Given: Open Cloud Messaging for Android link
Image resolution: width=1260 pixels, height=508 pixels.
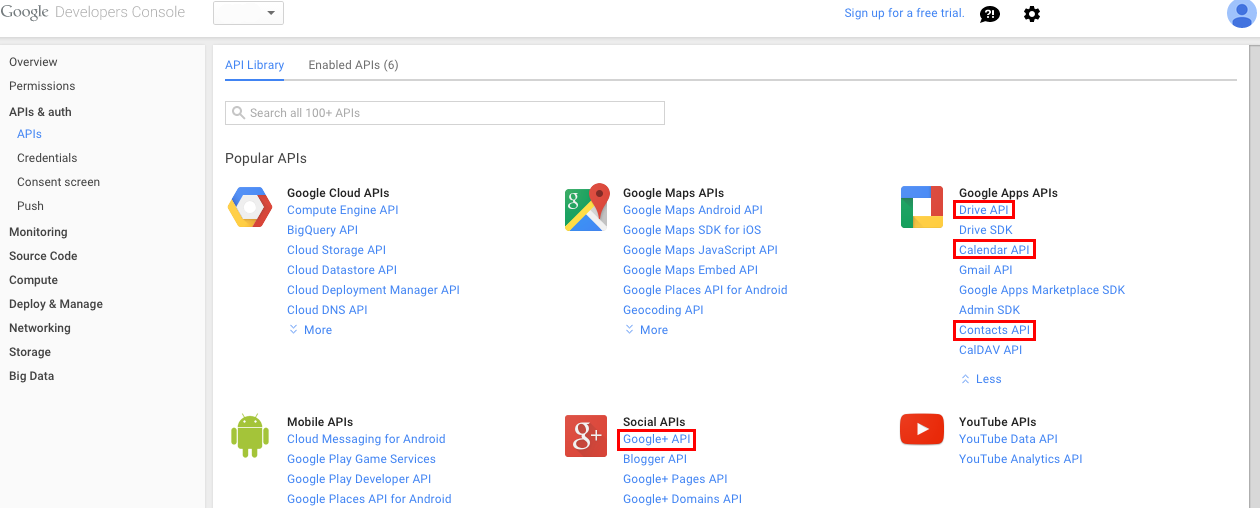Looking at the screenshot, I should [366, 439].
